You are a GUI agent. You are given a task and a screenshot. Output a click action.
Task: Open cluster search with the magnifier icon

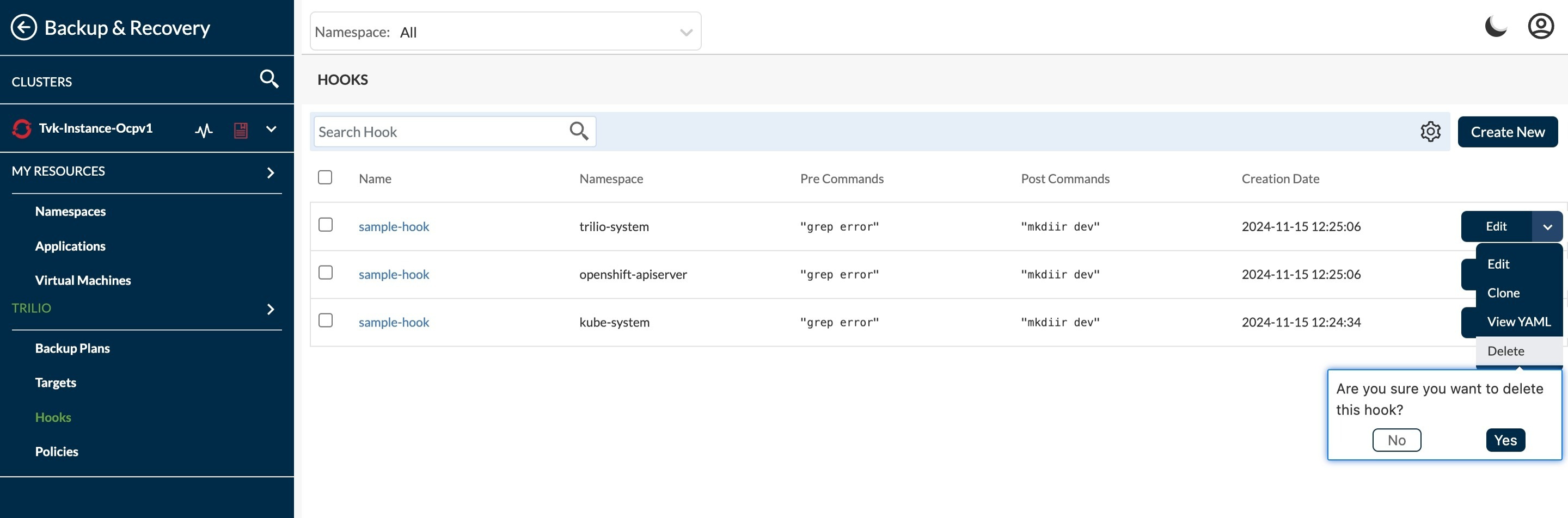[268, 79]
